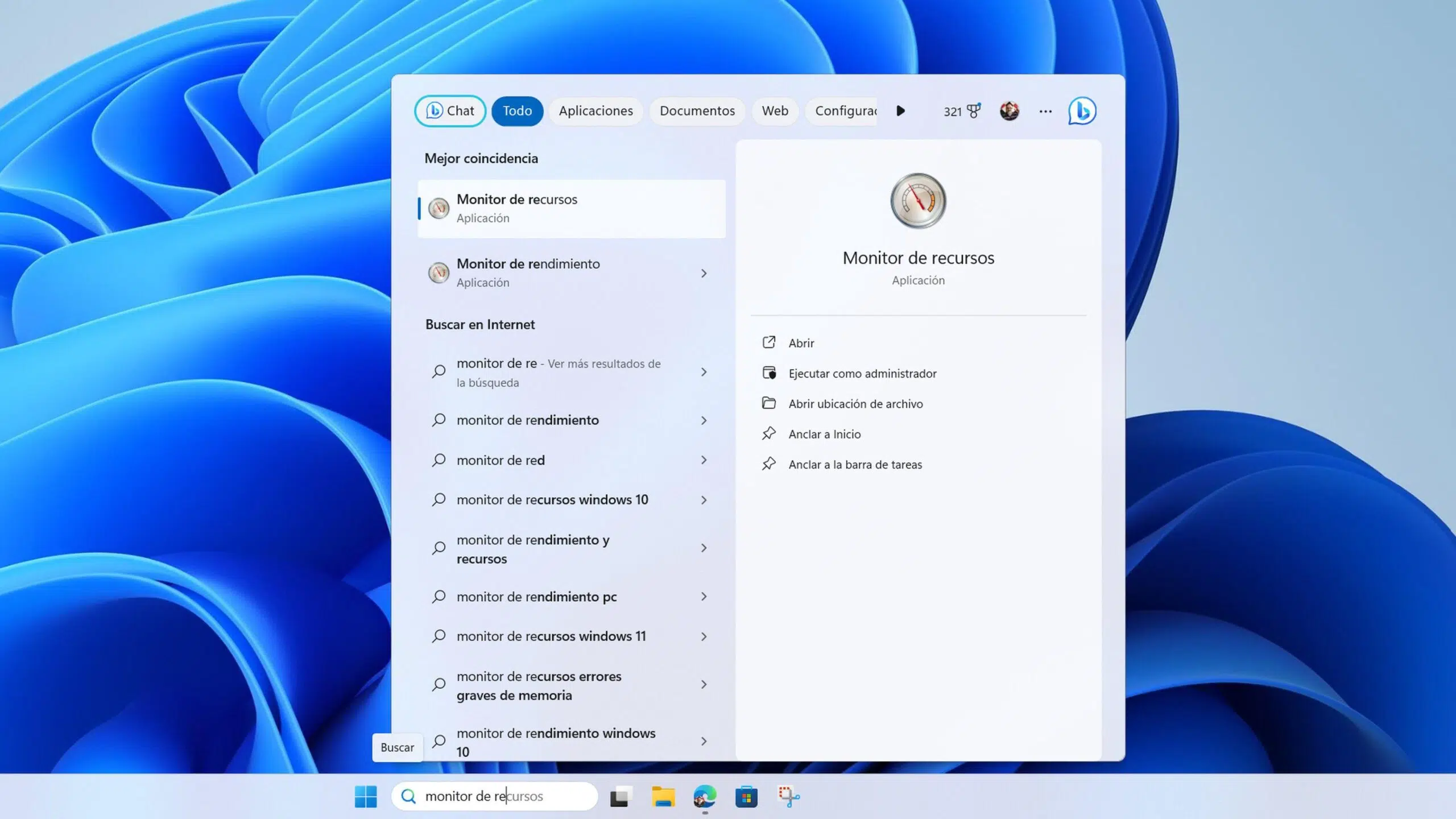The height and width of the screenshot is (819, 1456).
Task: Open Microsoft Store from the taskbar
Action: tap(746, 796)
